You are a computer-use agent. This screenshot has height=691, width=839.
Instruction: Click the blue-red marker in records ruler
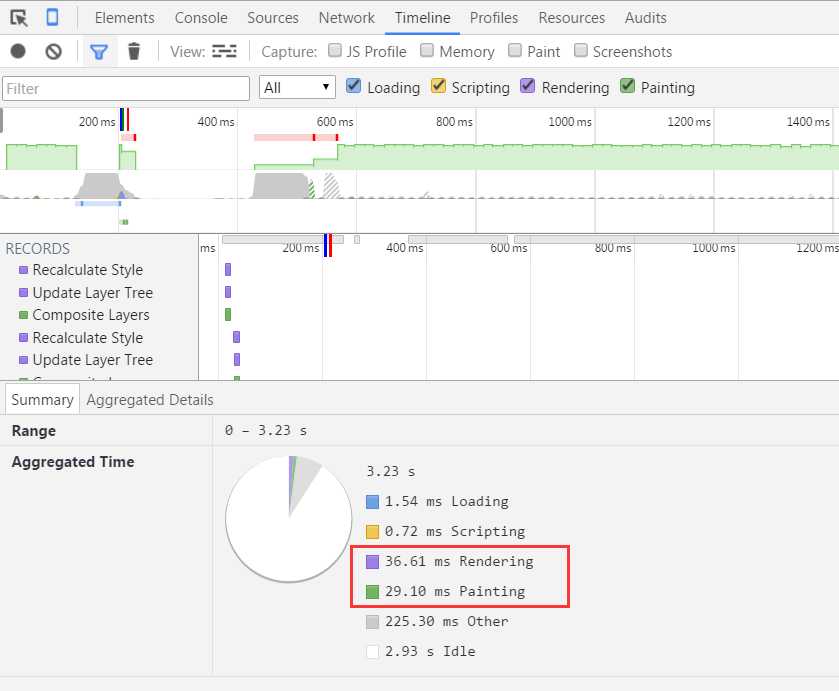[x=328, y=246]
